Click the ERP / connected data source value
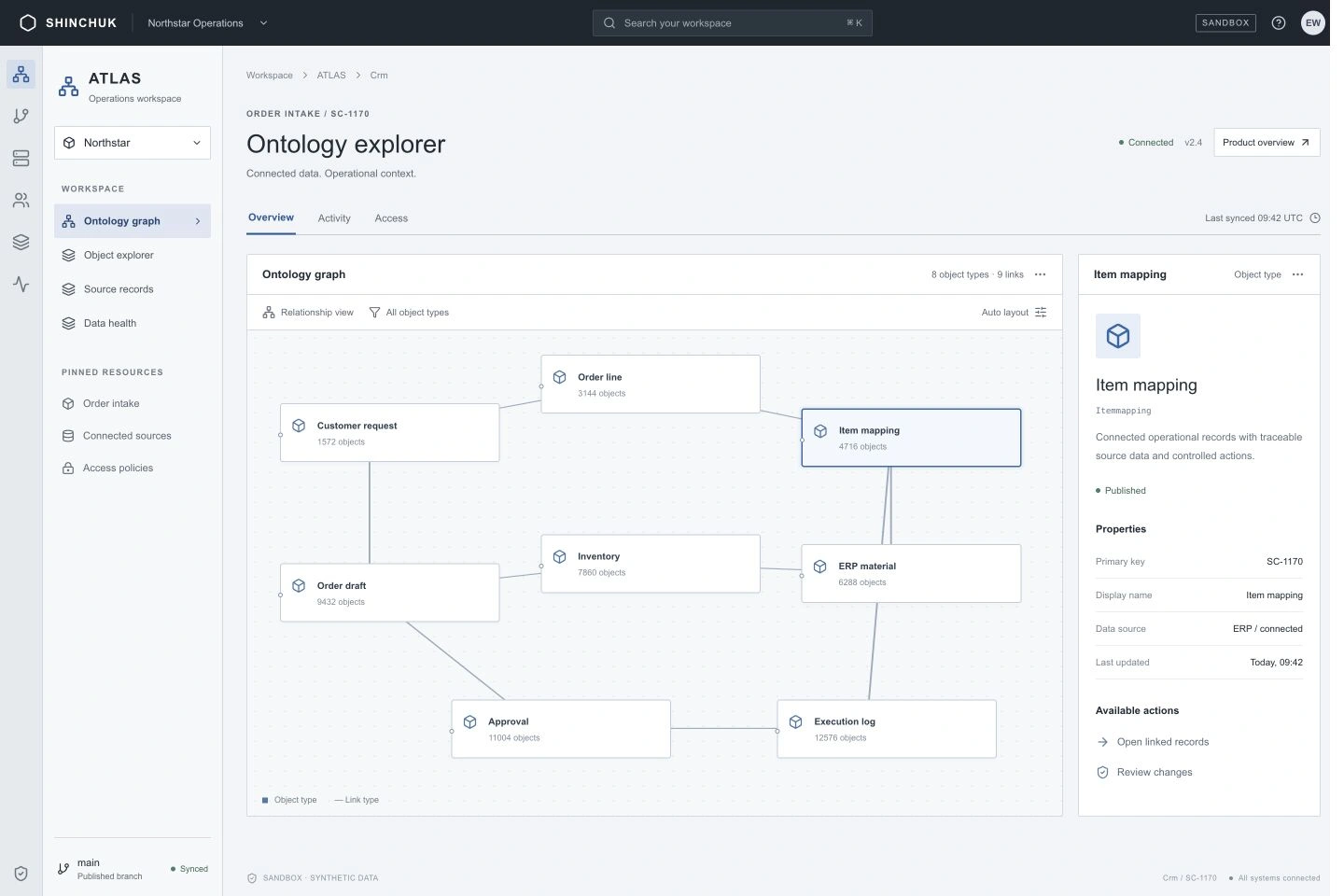Viewport: 1344px width, 896px height. click(x=1267, y=629)
